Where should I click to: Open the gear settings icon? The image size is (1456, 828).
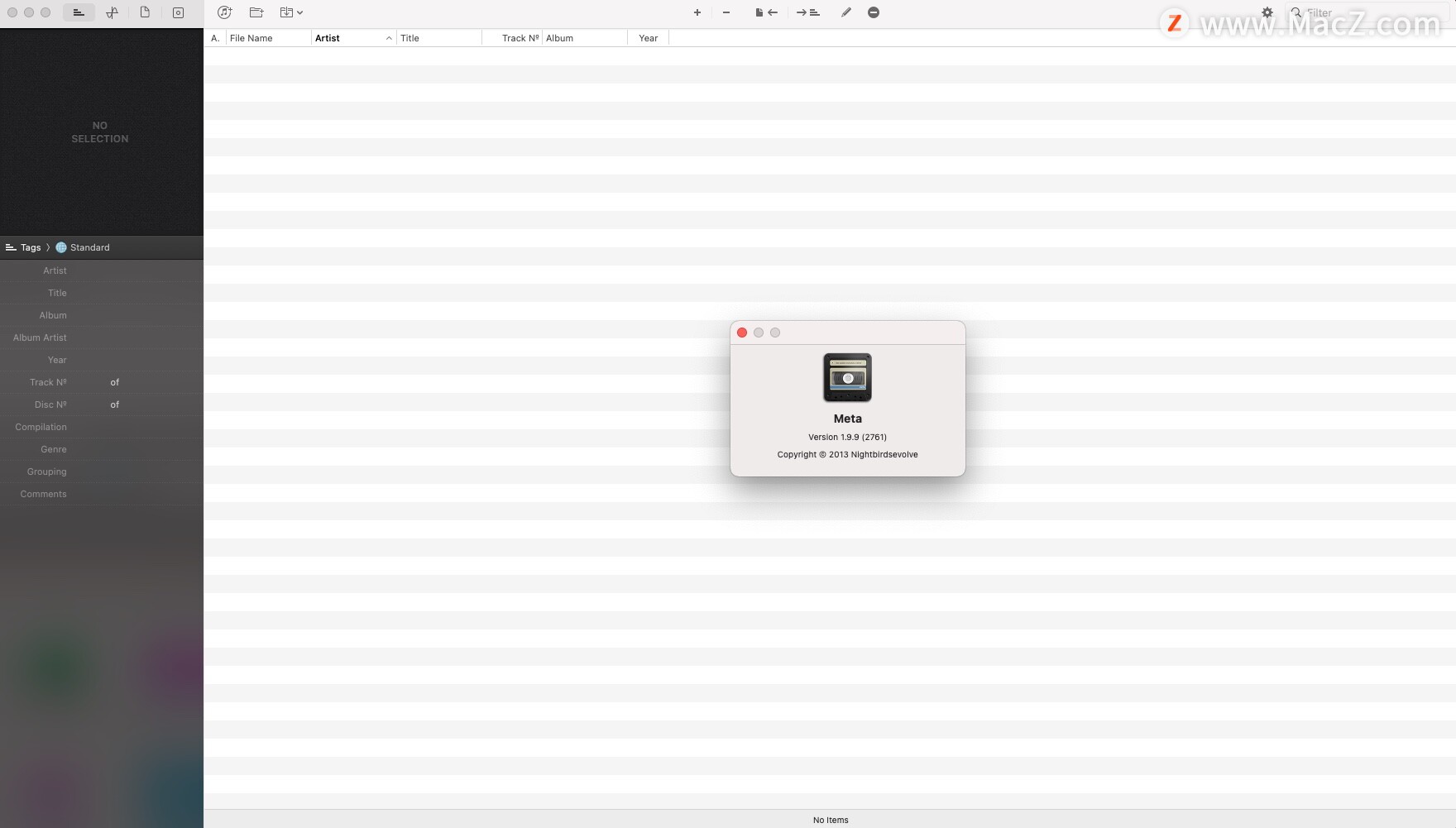point(1267,12)
